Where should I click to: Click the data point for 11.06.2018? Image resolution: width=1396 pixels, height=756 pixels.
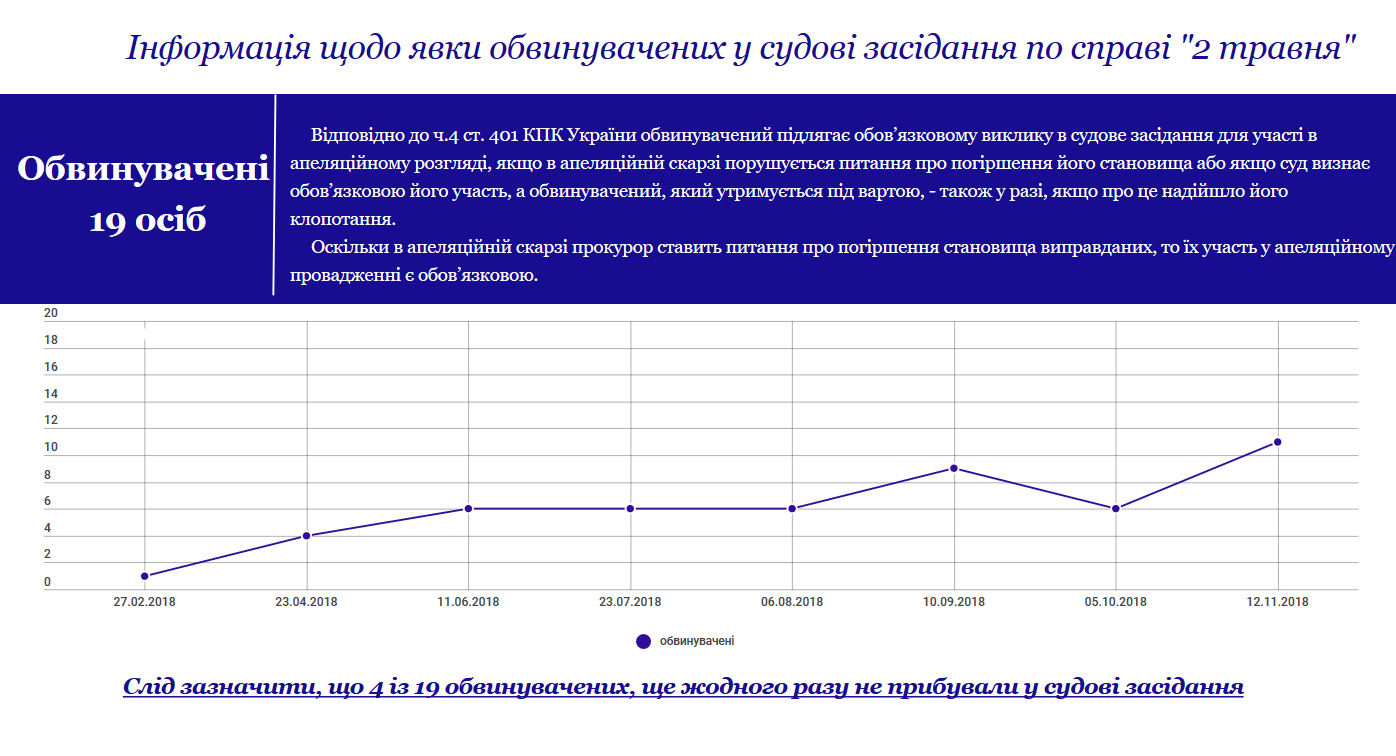(x=469, y=509)
